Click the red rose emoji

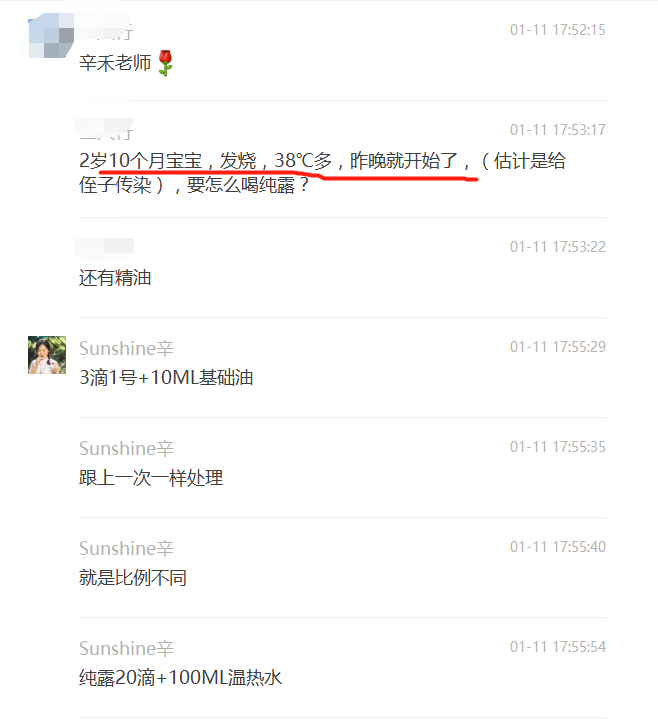(166, 63)
